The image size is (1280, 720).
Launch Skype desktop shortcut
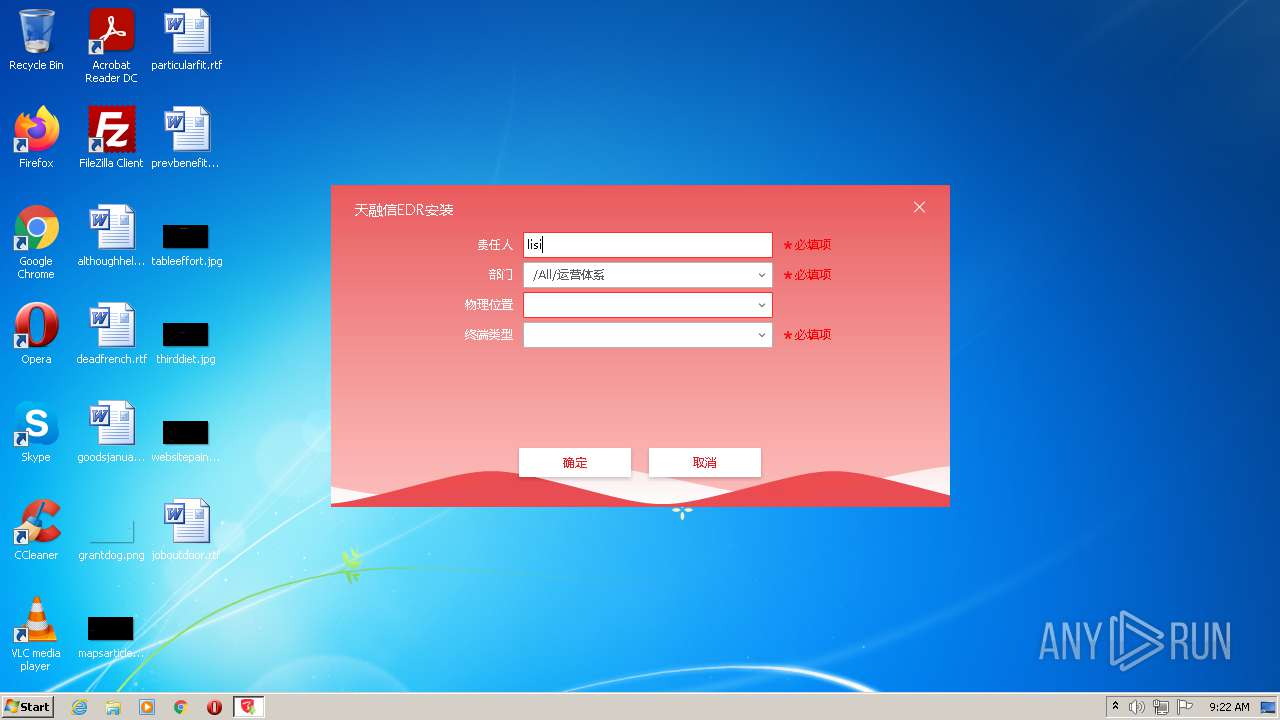[36, 432]
